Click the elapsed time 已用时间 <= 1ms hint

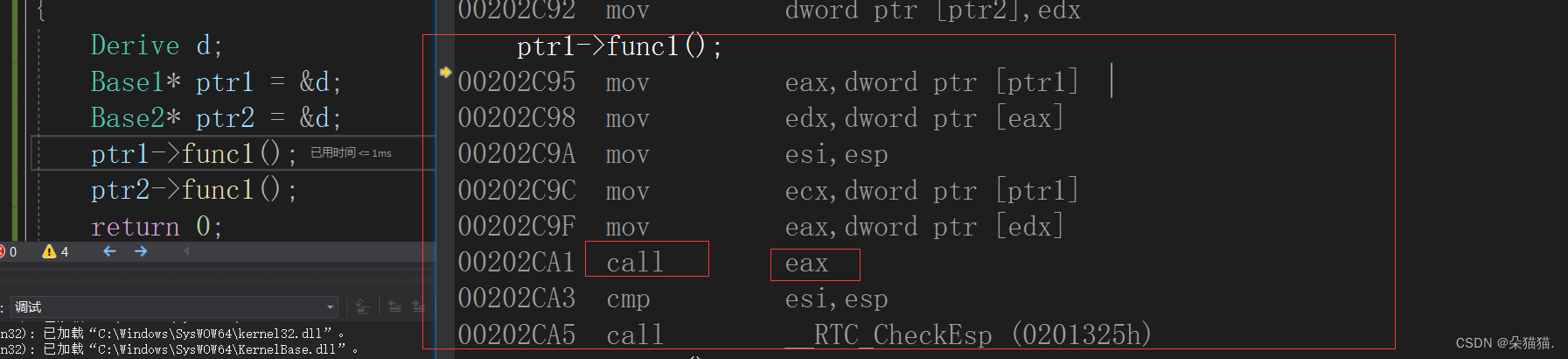click(x=351, y=153)
